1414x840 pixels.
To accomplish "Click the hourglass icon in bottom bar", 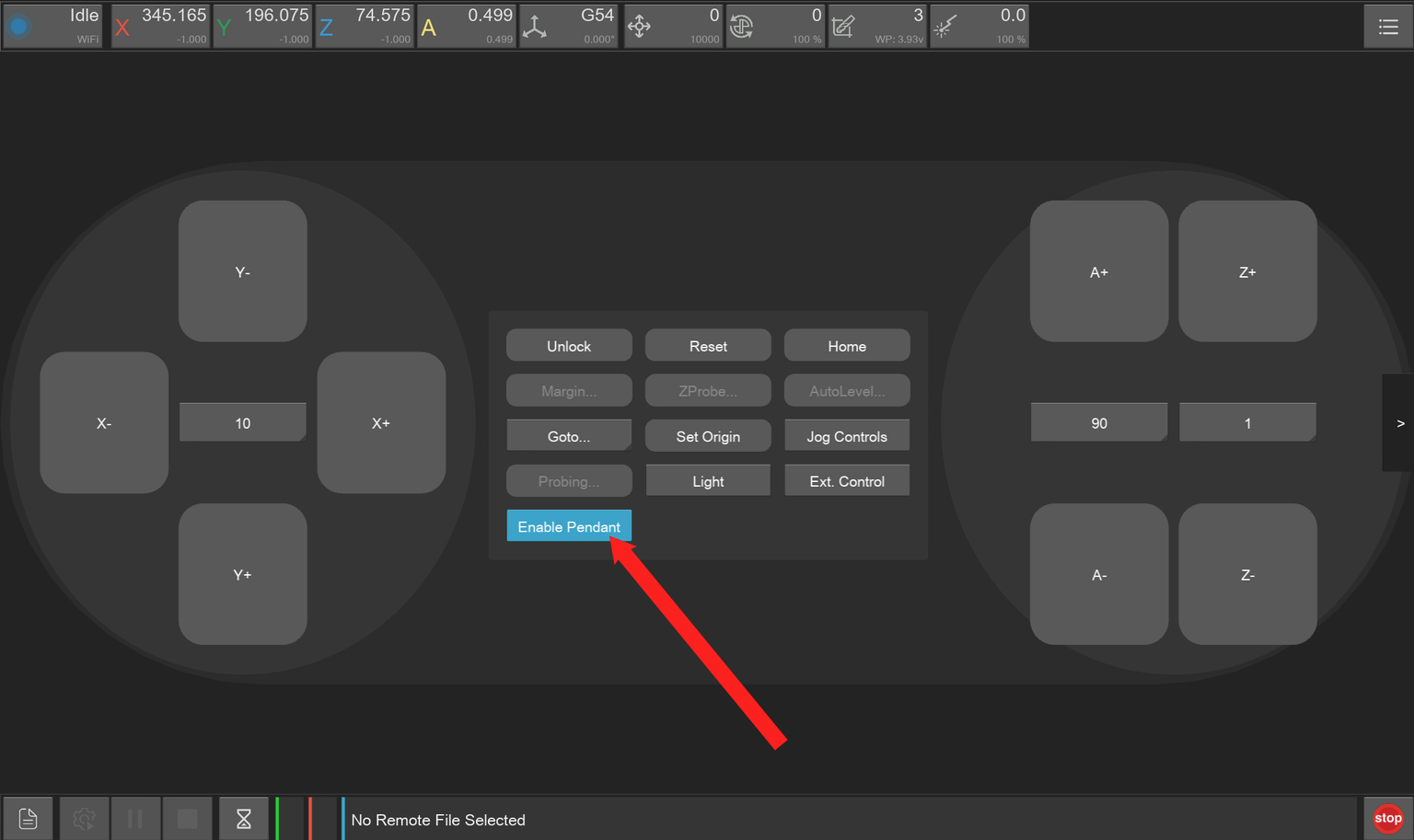I will 243,818.
